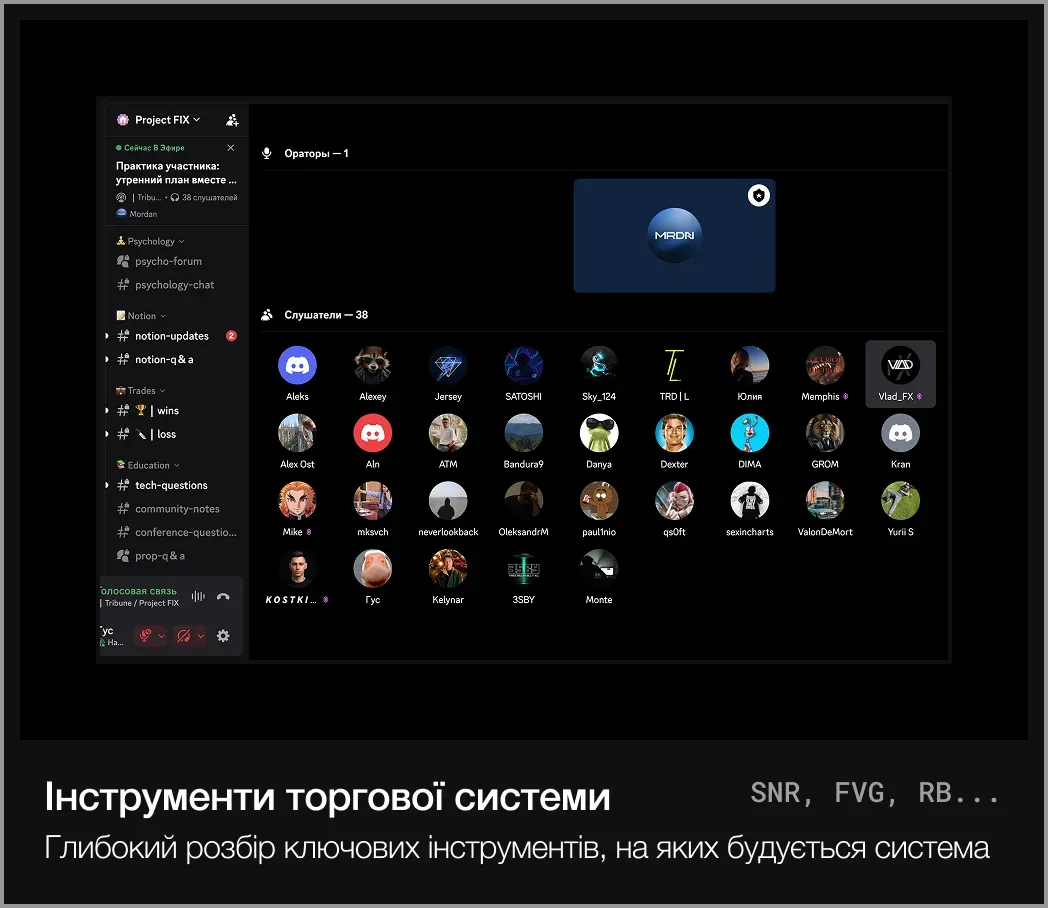Image resolution: width=1048 pixels, height=908 pixels.
Task: Click the Discord avatar of user Aleks
Action: pyautogui.click(x=297, y=365)
